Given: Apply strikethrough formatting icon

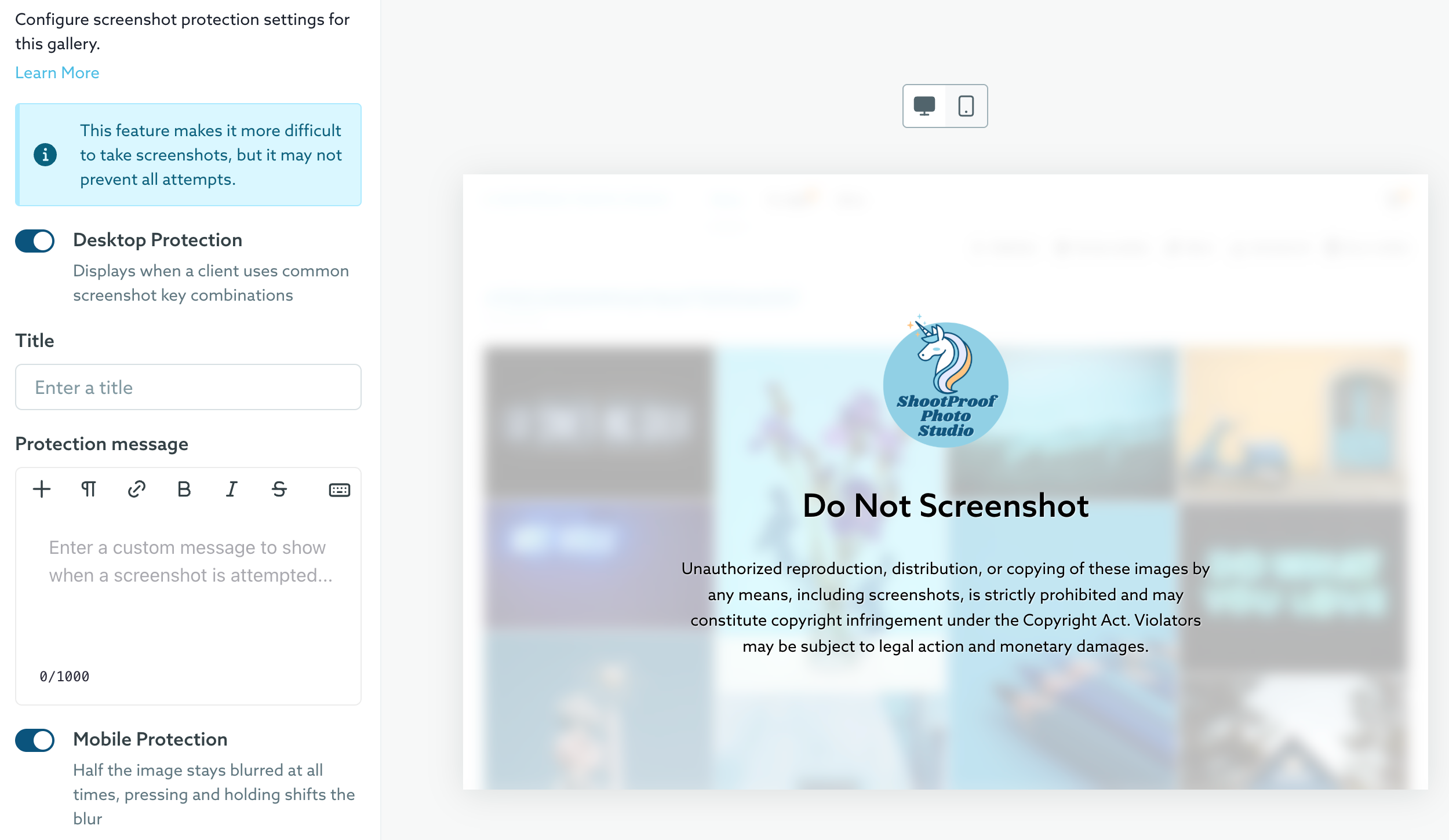Looking at the screenshot, I should click(279, 490).
